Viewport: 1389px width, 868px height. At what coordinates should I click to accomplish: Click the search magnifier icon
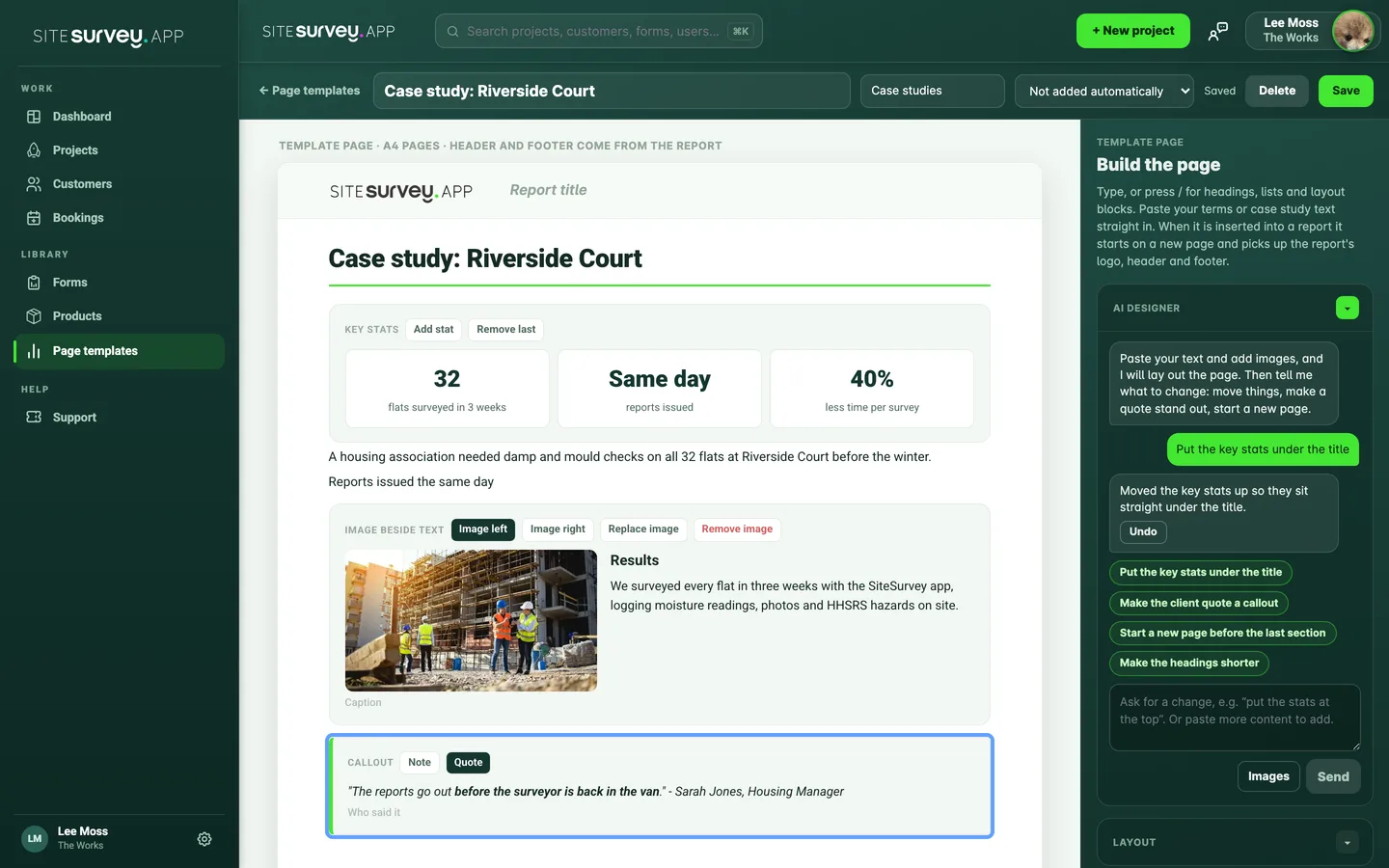point(453,32)
